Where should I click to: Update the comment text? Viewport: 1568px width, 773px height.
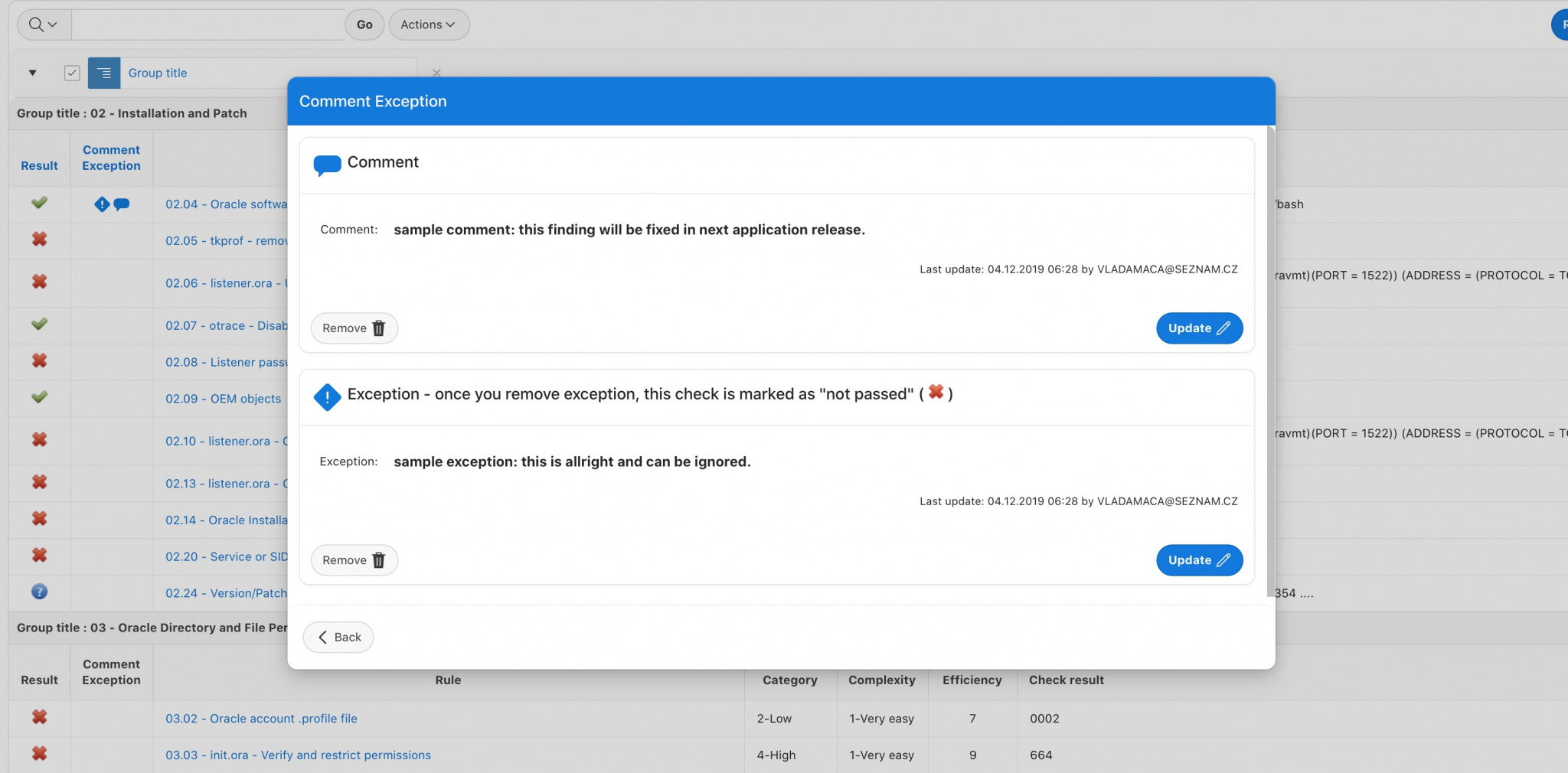click(x=1199, y=328)
